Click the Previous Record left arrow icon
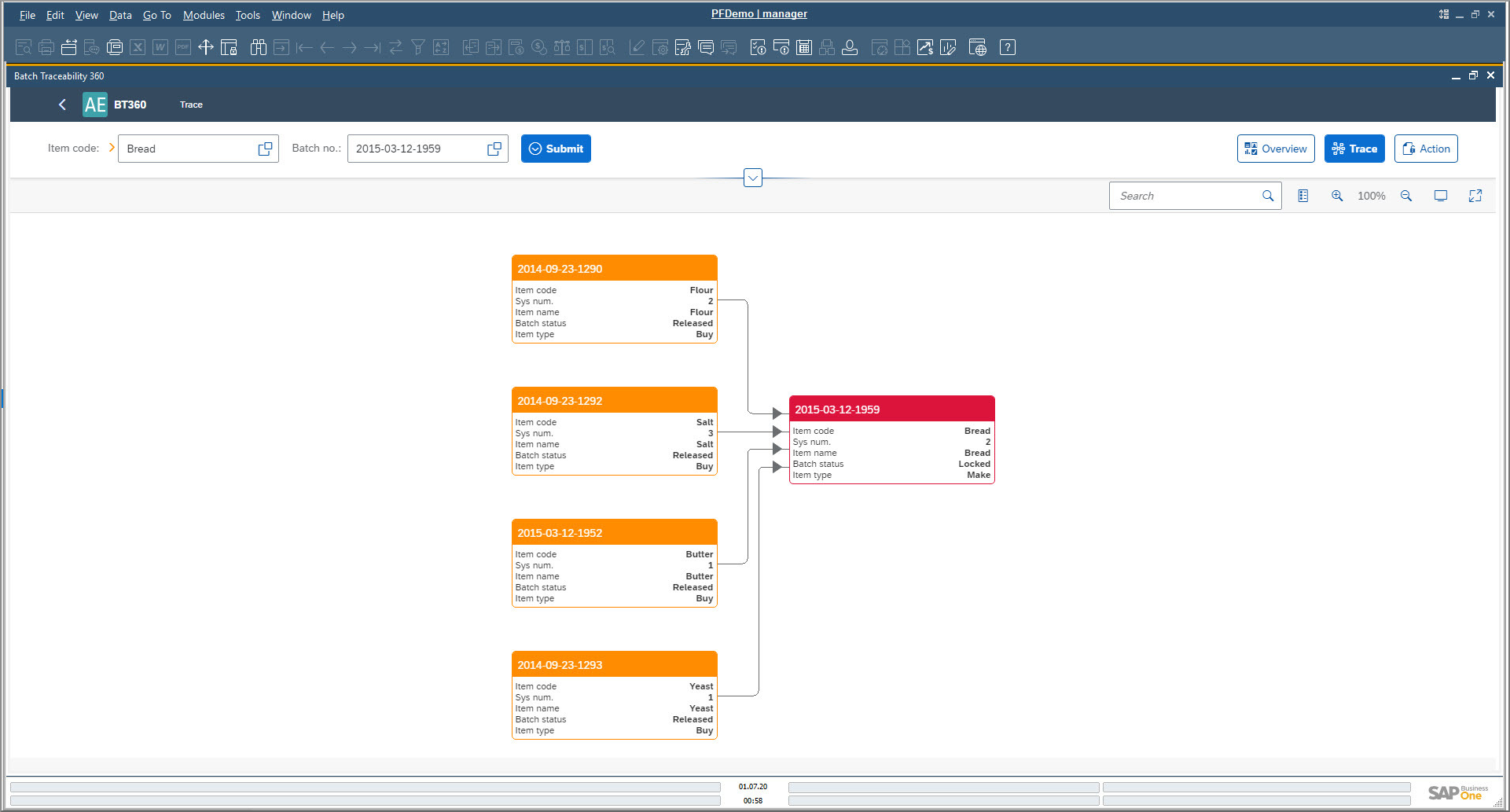Image resolution: width=1510 pixels, height=812 pixels. tap(327, 47)
